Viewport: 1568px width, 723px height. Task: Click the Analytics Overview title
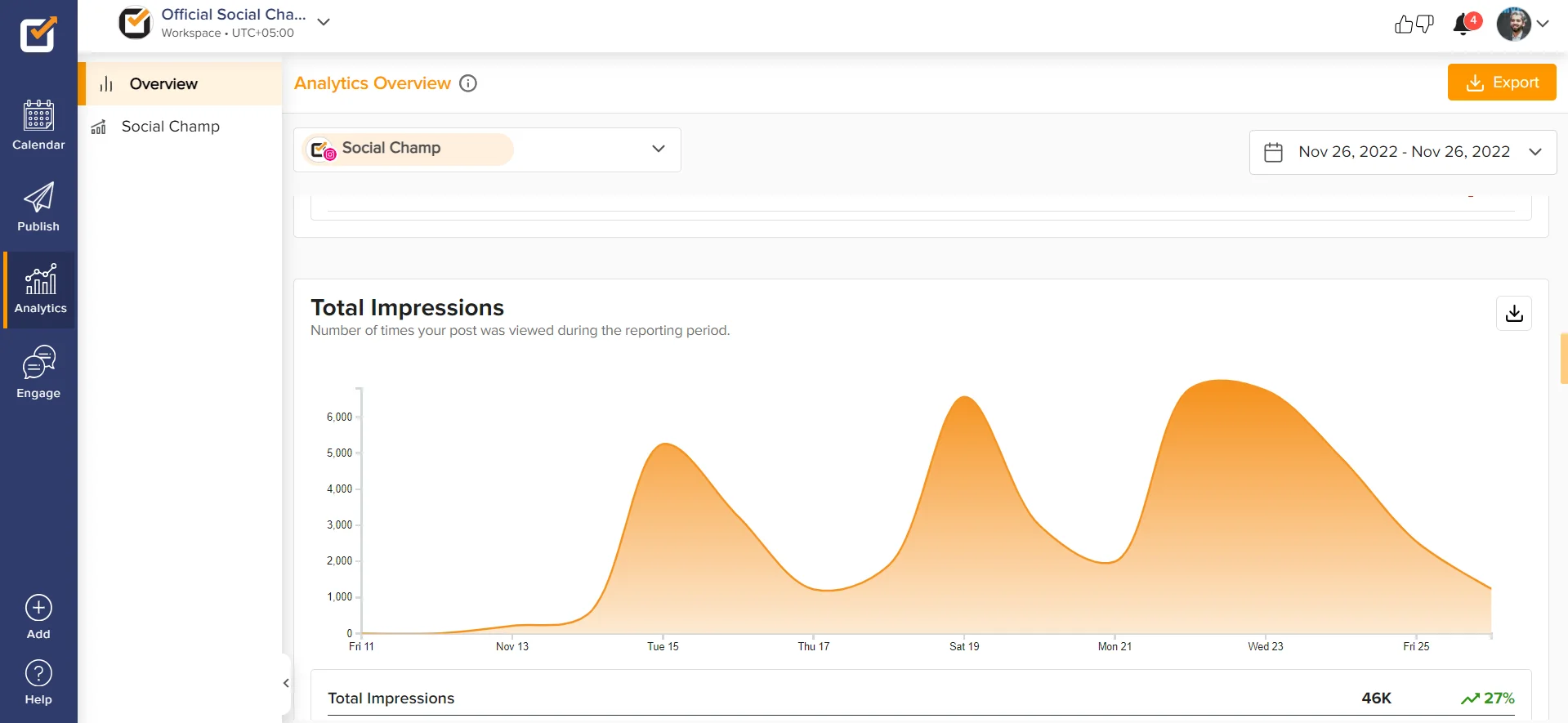tap(373, 83)
